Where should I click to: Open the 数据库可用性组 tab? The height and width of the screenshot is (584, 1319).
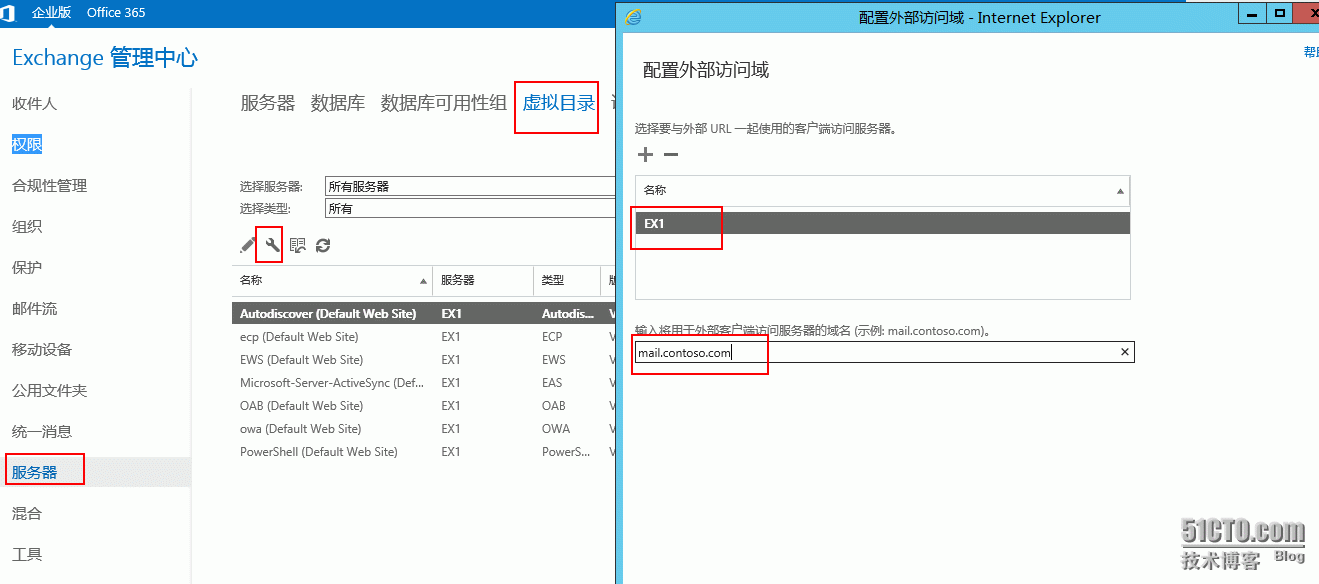click(x=444, y=103)
